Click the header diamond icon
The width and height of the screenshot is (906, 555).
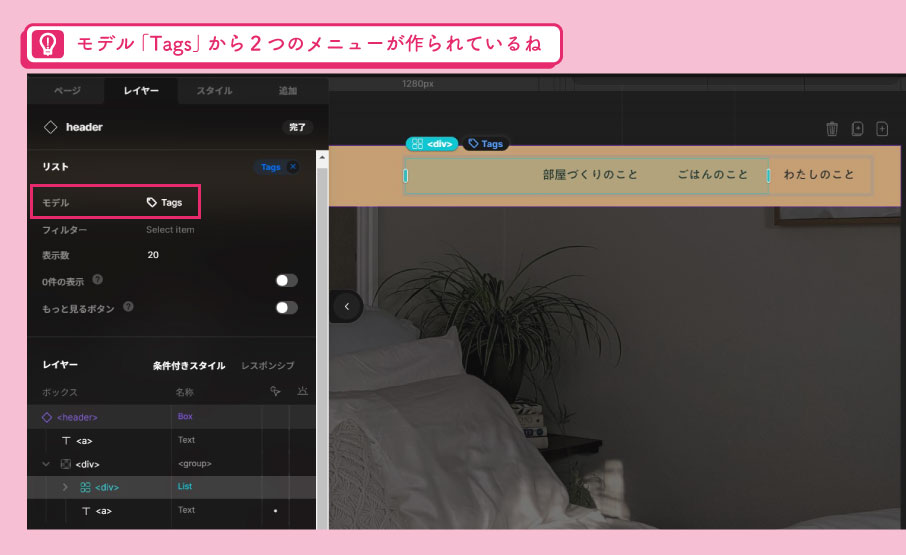tap(50, 127)
